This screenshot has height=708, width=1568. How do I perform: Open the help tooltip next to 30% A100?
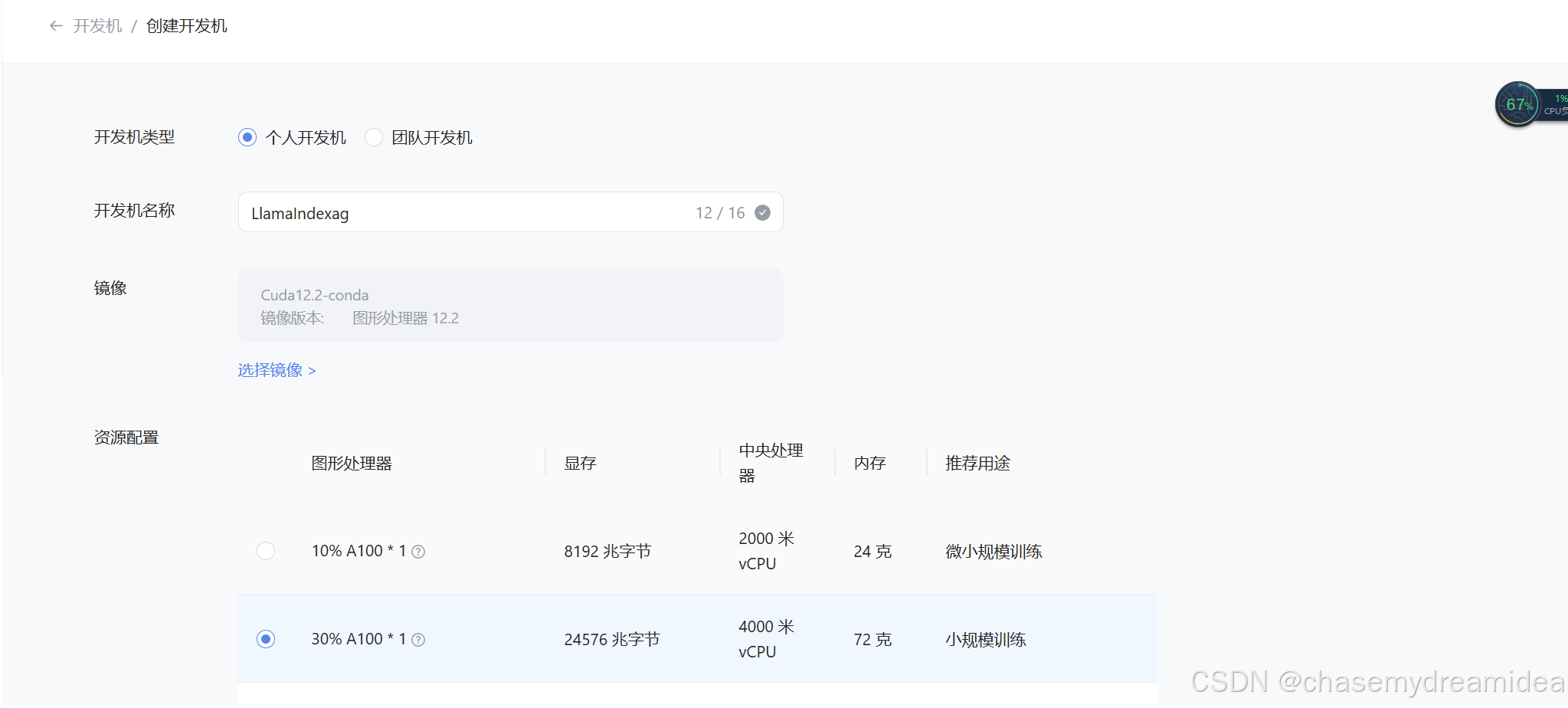coord(418,639)
